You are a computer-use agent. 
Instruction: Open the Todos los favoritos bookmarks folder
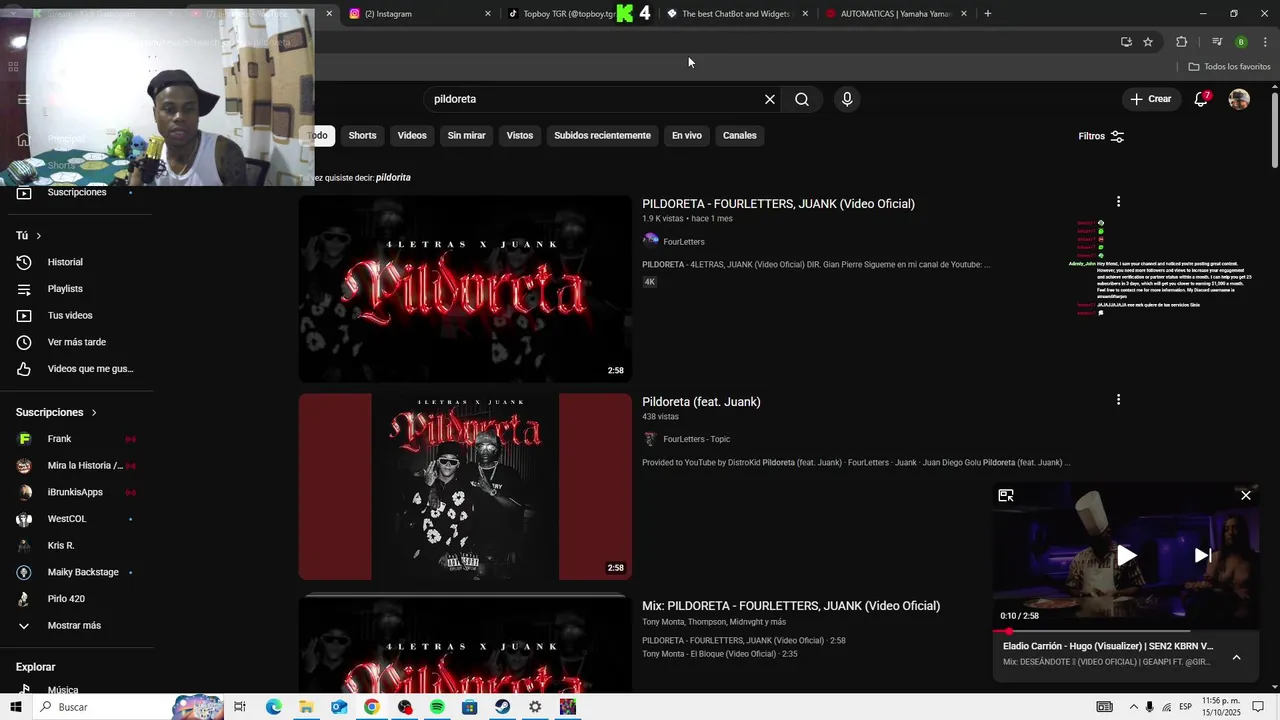(1230, 67)
